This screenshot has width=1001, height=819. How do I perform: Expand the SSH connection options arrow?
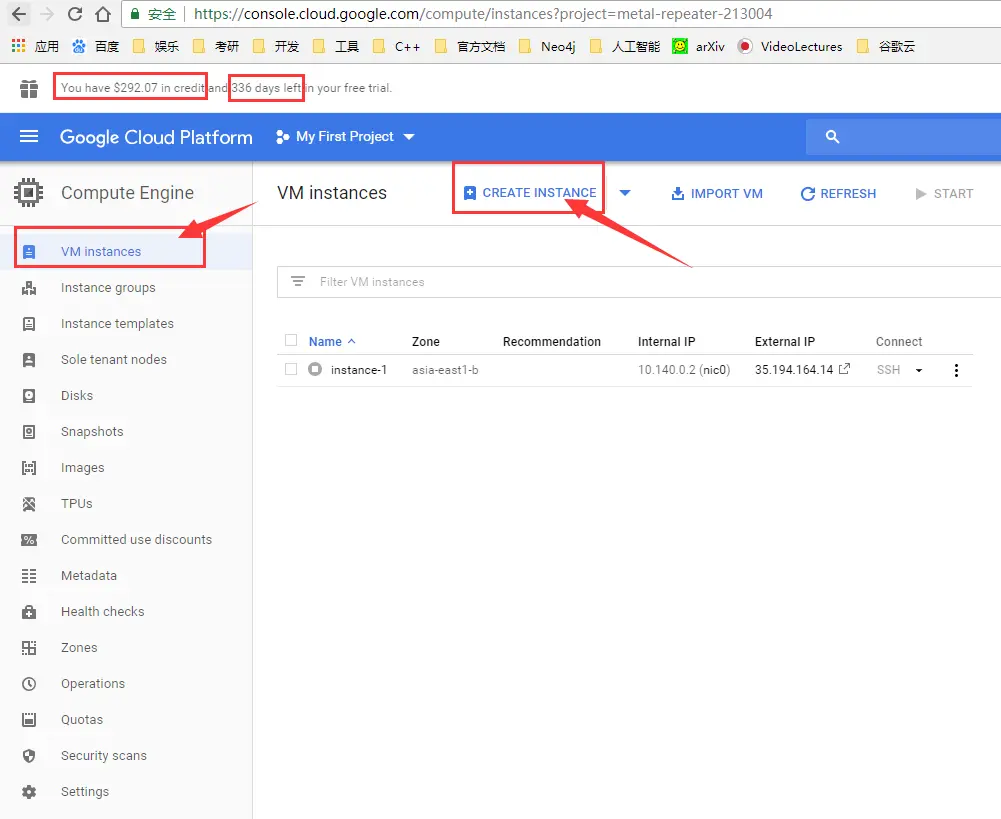[919, 370]
